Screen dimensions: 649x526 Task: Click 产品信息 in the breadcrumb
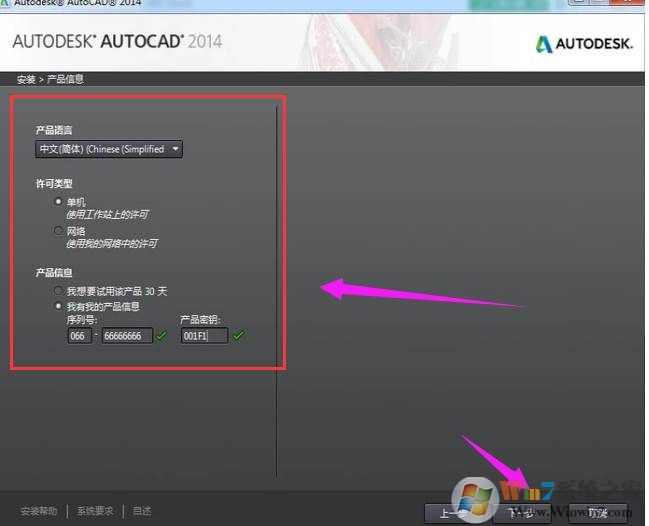[x=65, y=78]
